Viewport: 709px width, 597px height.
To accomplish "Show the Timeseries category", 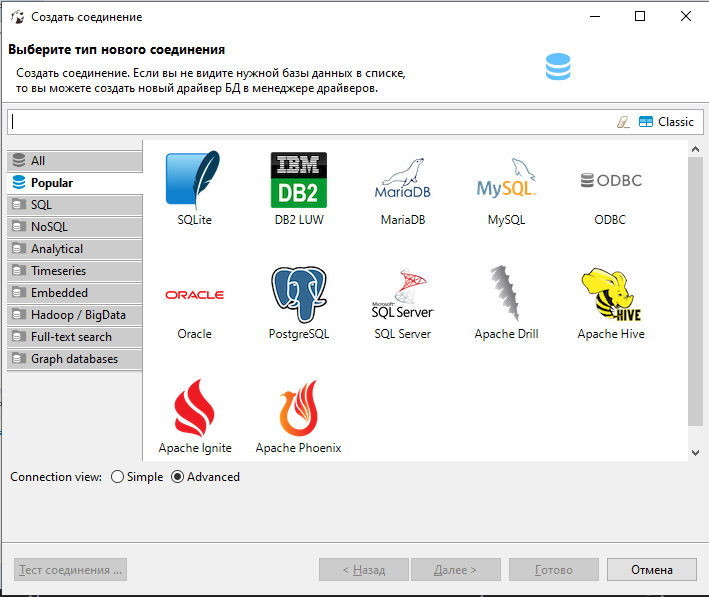I will (75, 271).
